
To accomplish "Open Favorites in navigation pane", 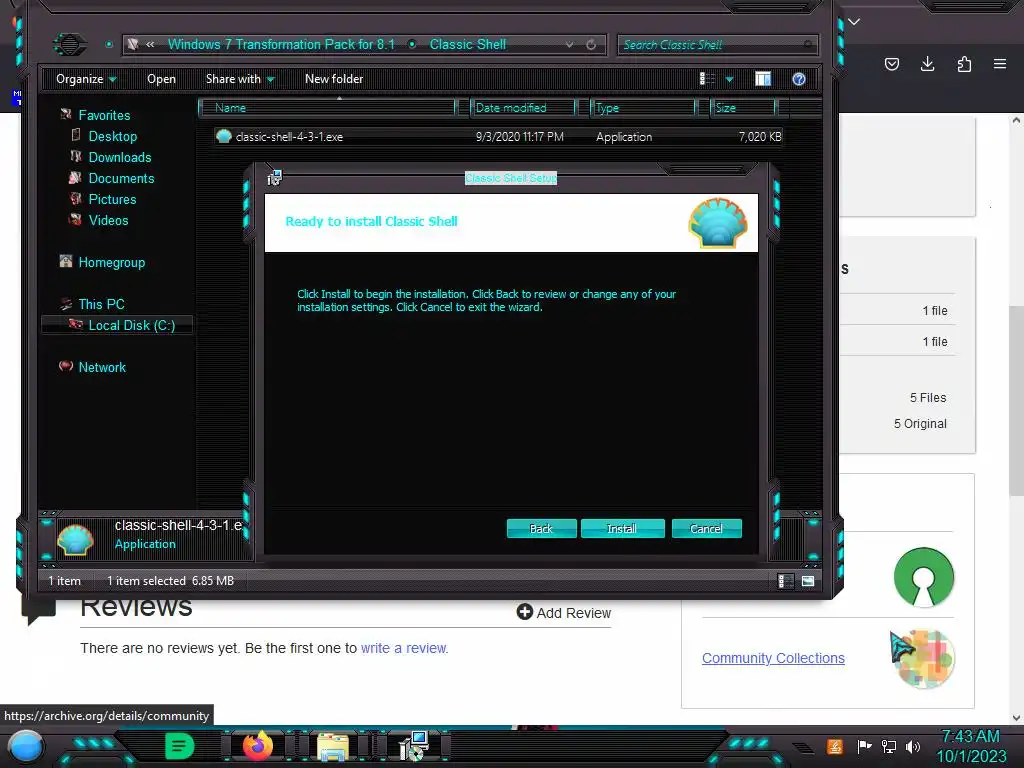I will point(104,115).
